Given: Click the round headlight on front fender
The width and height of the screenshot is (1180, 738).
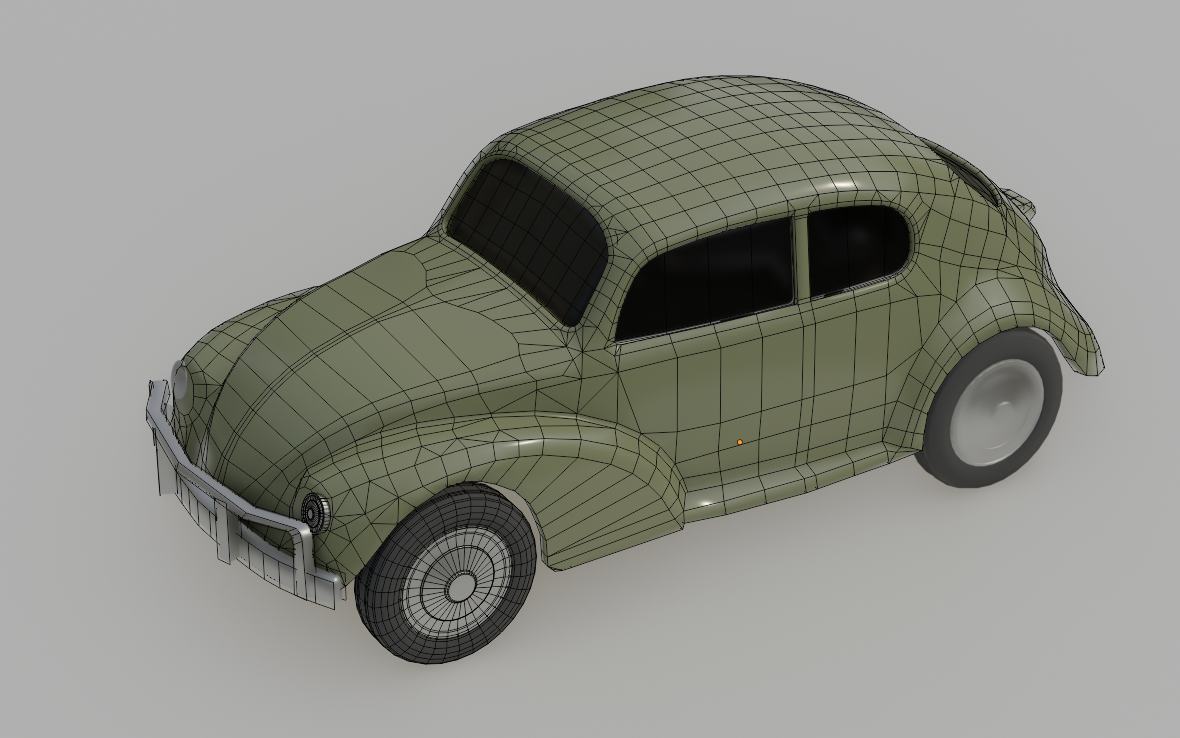Looking at the screenshot, I should point(314,511).
